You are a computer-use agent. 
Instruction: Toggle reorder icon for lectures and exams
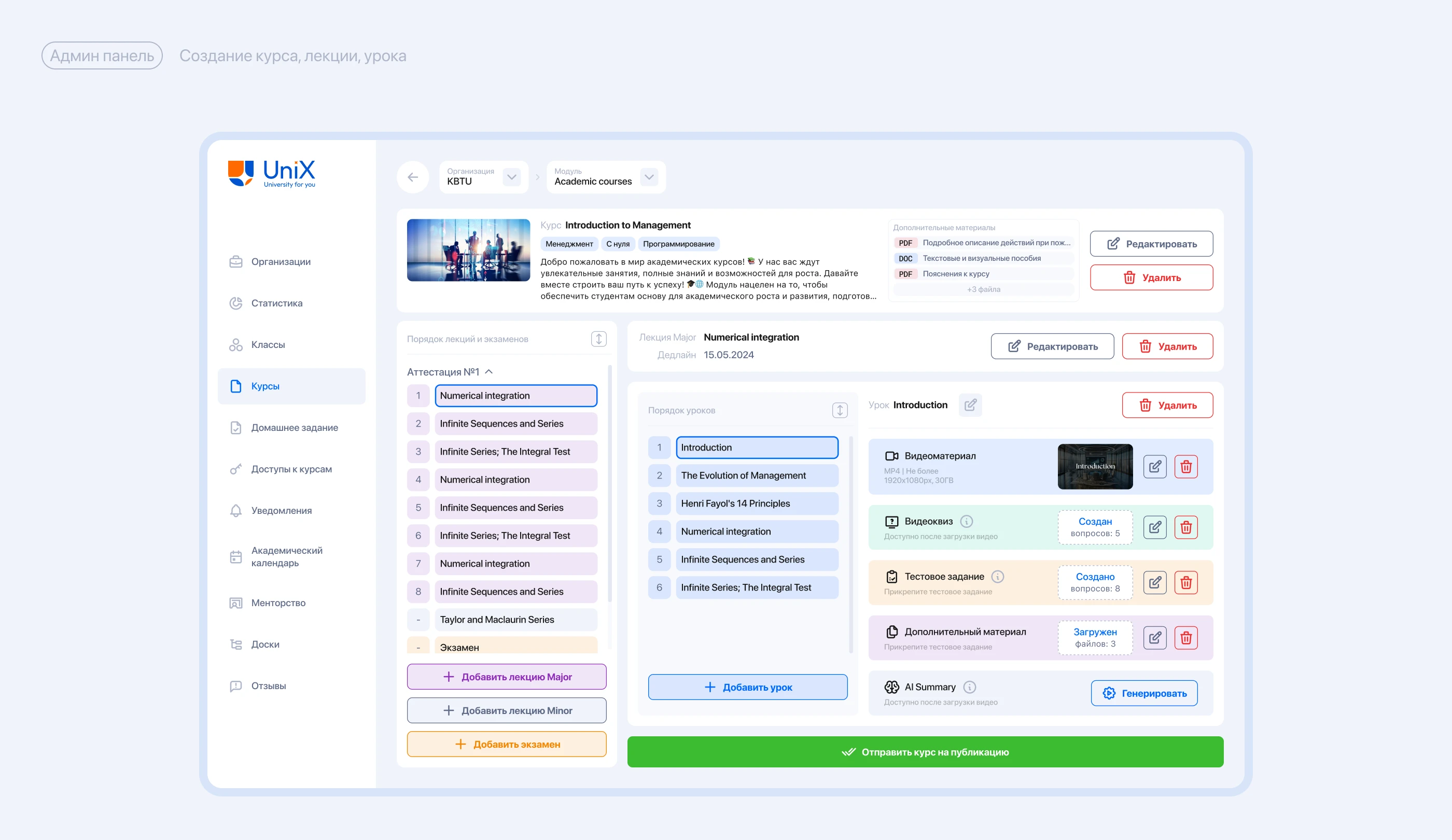pyautogui.click(x=598, y=339)
